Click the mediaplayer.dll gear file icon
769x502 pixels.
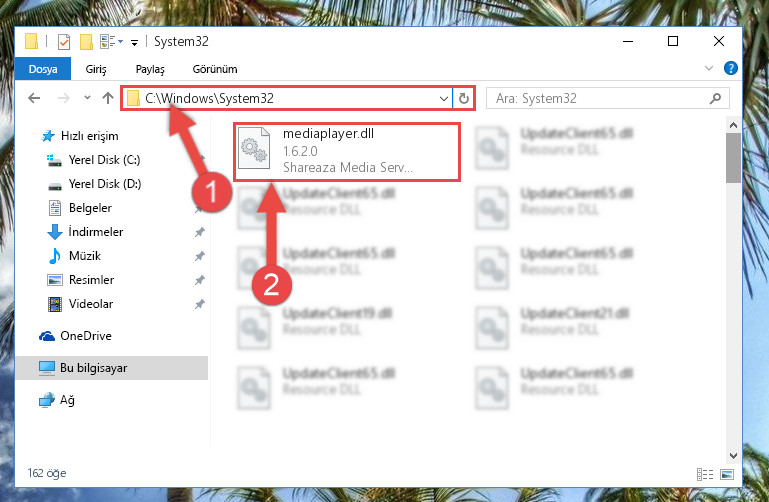254,148
